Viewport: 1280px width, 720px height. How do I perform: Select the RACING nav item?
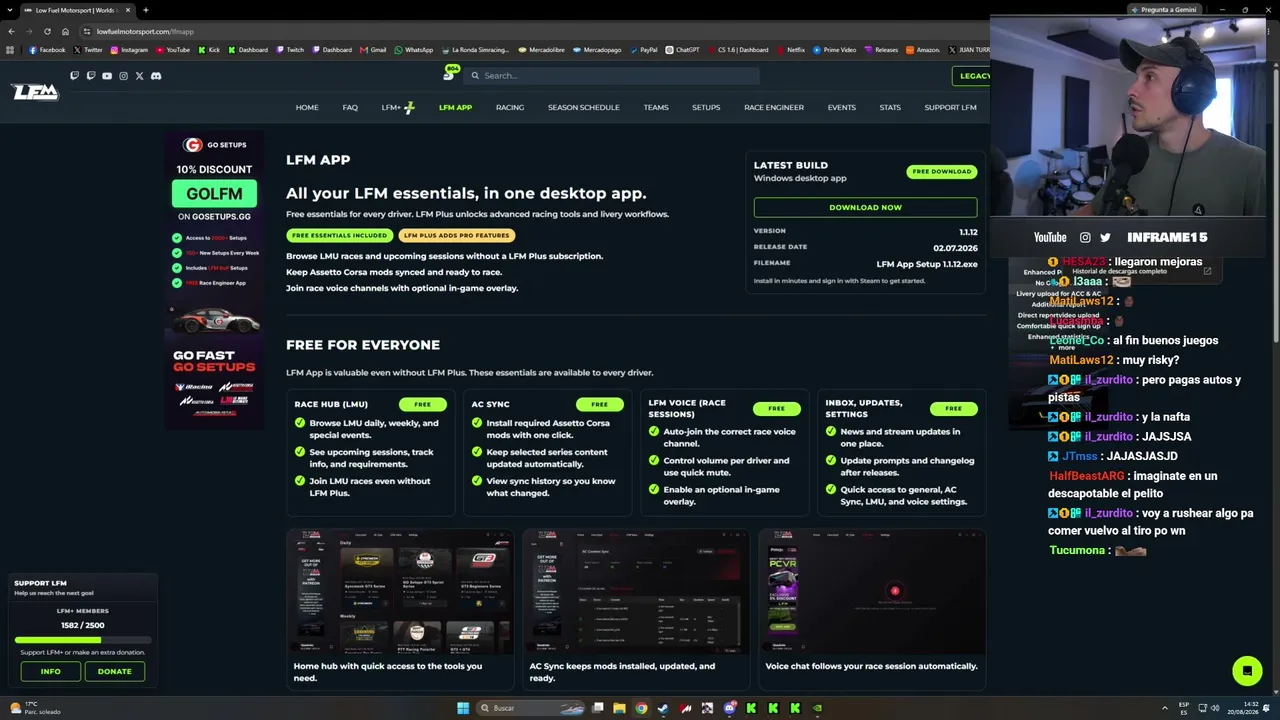pyautogui.click(x=510, y=108)
